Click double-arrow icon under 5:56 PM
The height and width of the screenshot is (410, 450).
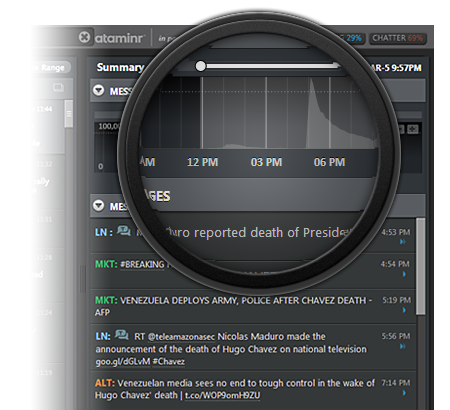tap(403, 346)
